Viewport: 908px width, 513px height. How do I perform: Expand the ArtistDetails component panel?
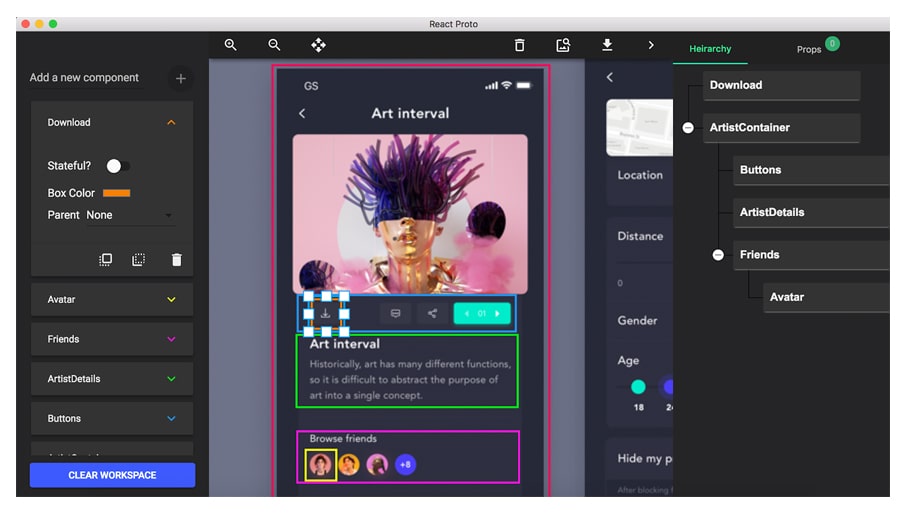[171, 379]
